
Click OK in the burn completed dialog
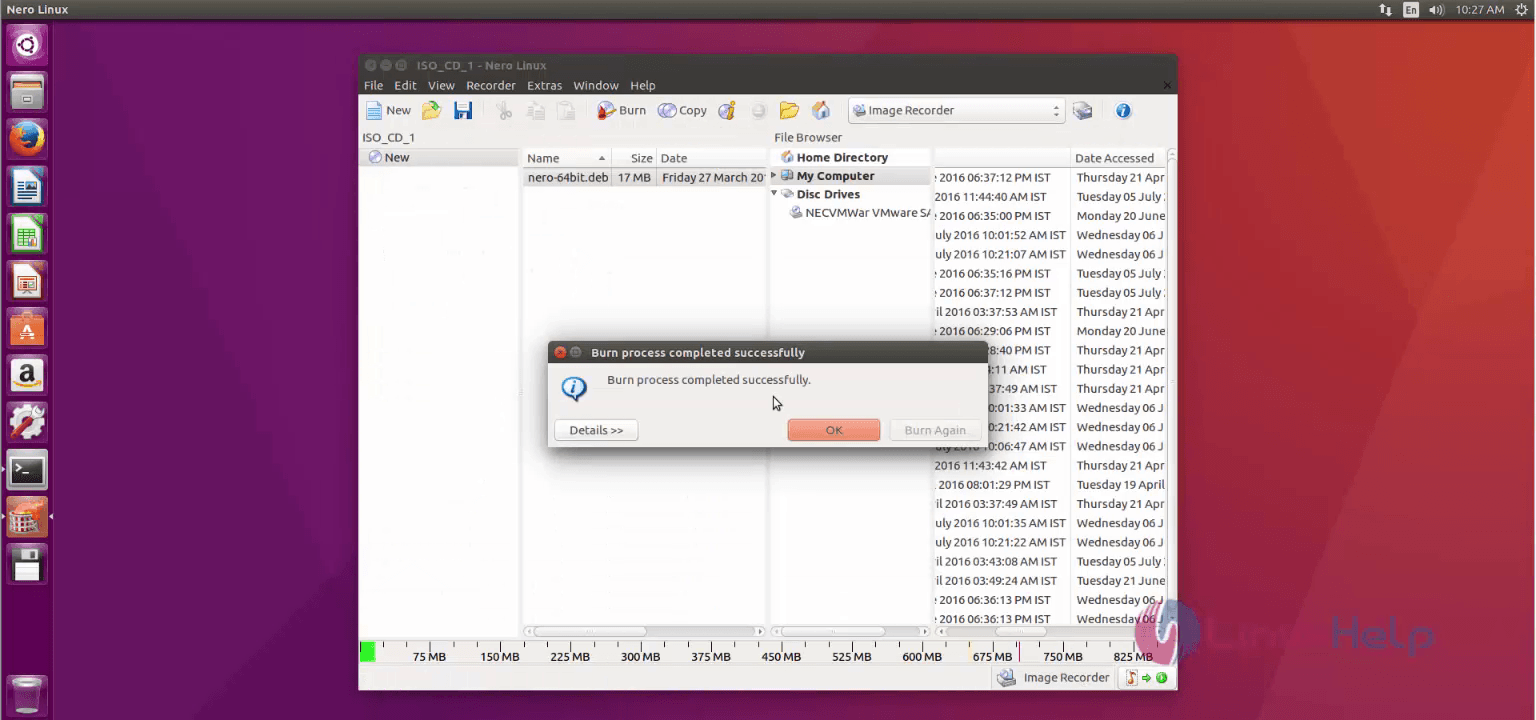[x=834, y=430]
